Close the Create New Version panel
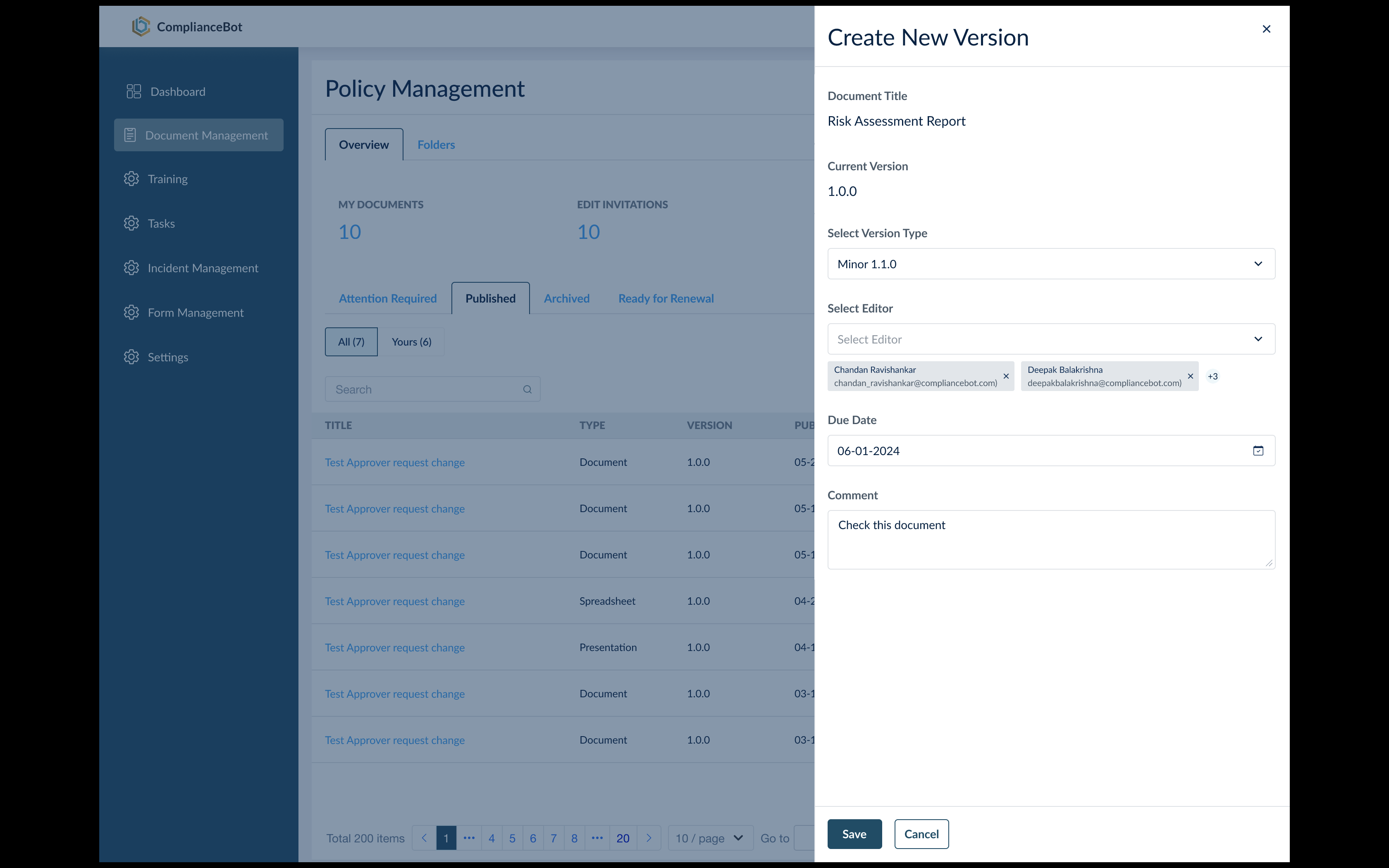This screenshot has height=868, width=1389. tap(1266, 29)
